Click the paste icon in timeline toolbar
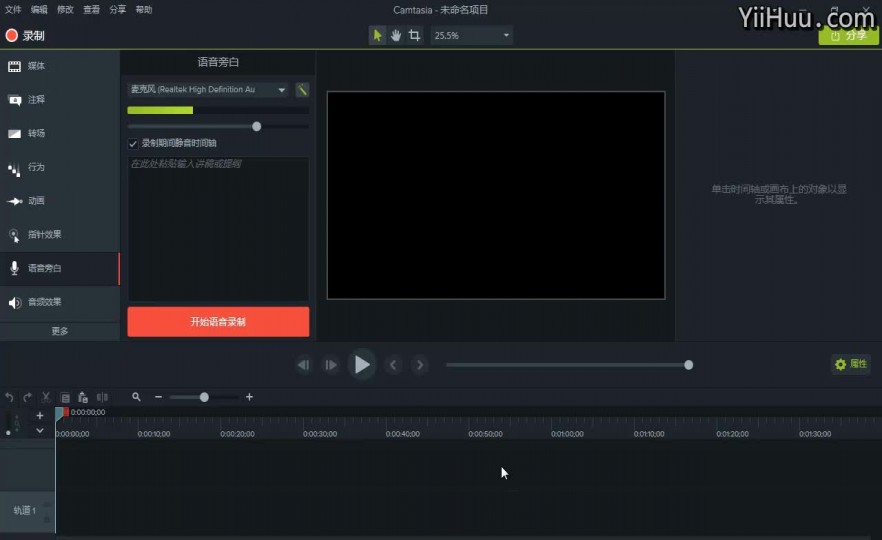This screenshot has height=540, width=882. 83,397
